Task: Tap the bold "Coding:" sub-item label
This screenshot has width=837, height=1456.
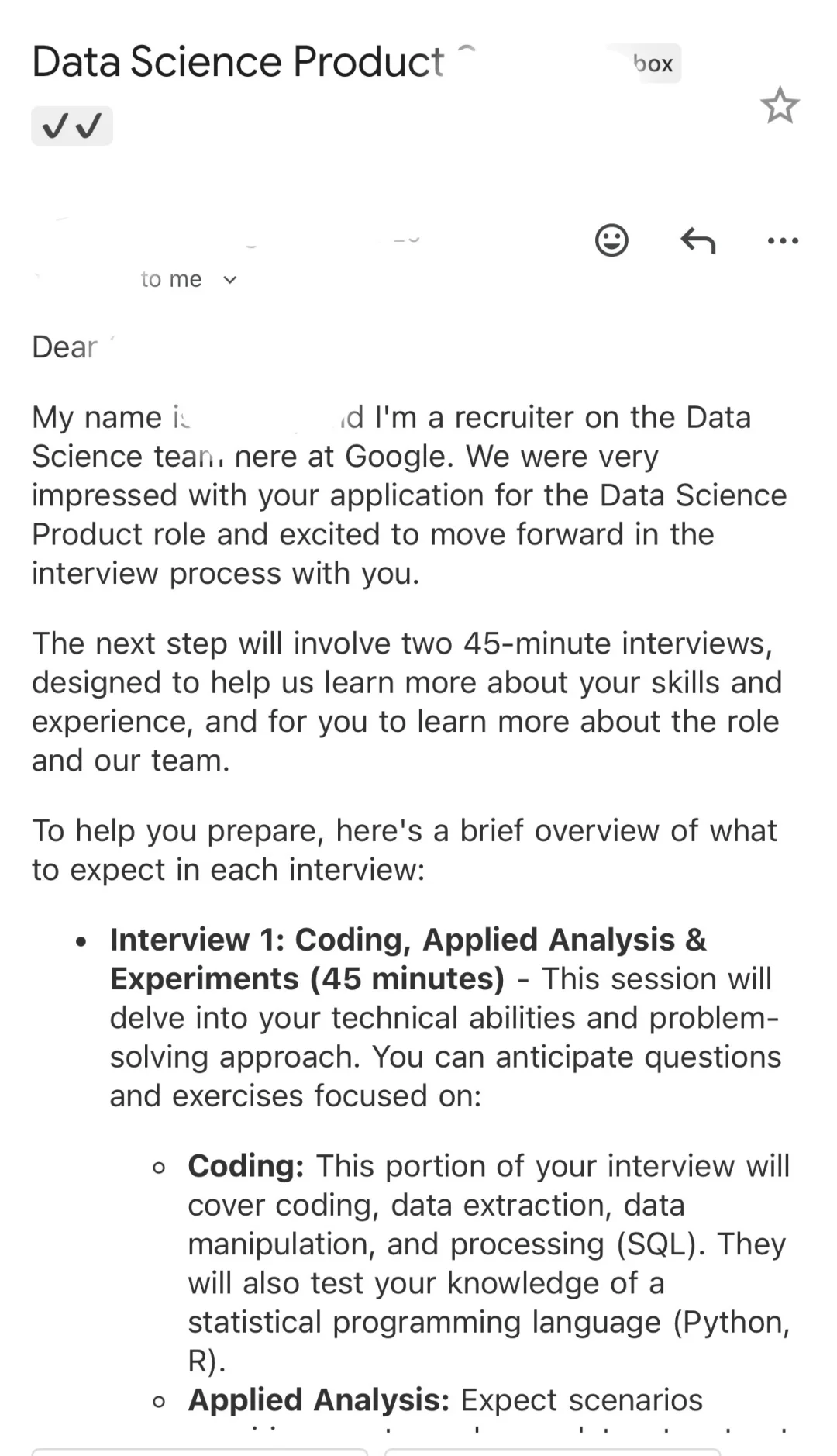Action: pyautogui.click(x=246, y=1166)
